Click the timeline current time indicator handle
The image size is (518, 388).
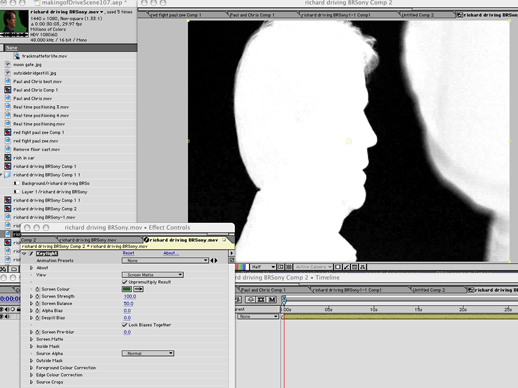click(284, 301)
